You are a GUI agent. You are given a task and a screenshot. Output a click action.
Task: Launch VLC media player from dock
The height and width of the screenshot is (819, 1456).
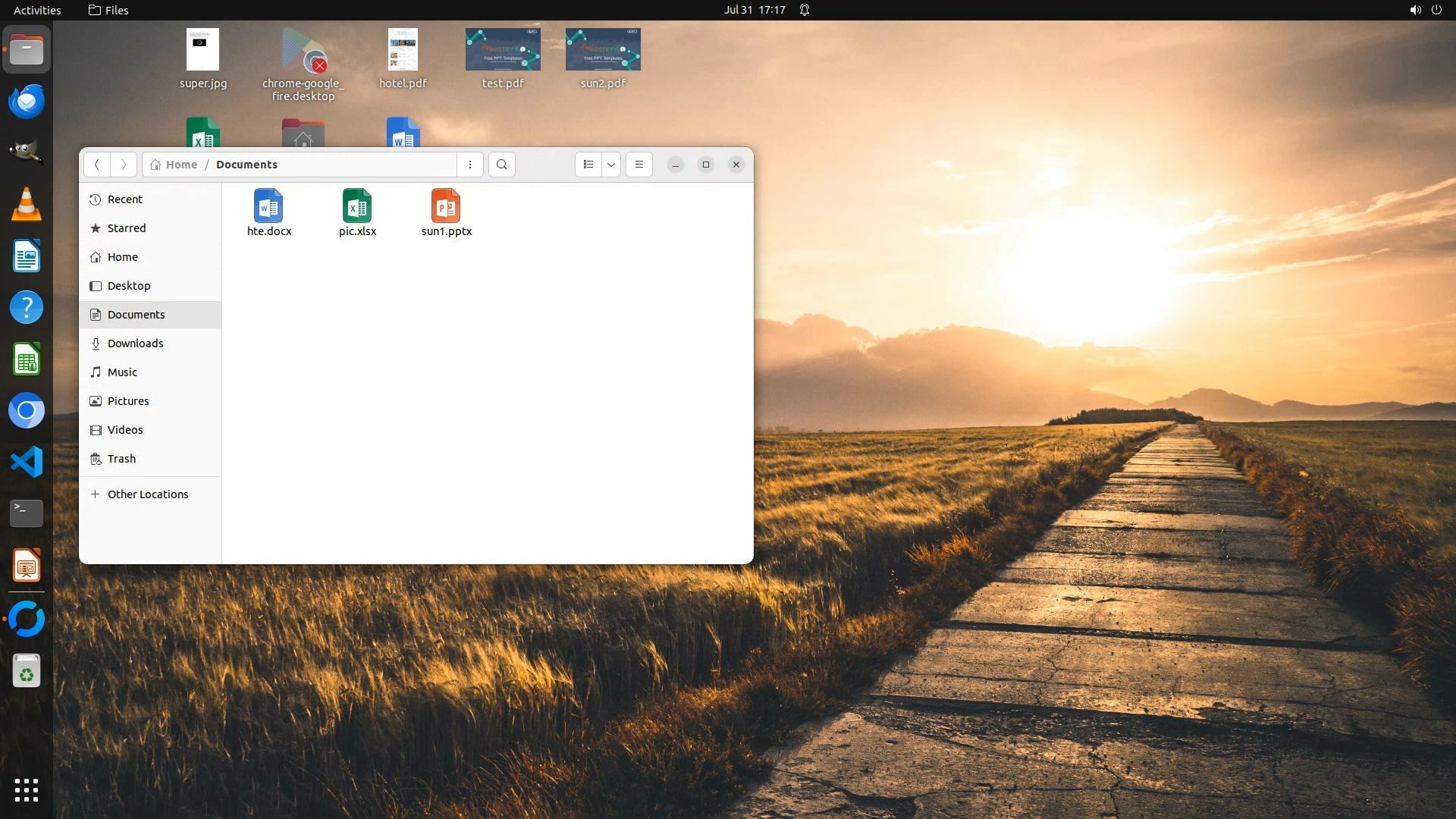point(27,205)
